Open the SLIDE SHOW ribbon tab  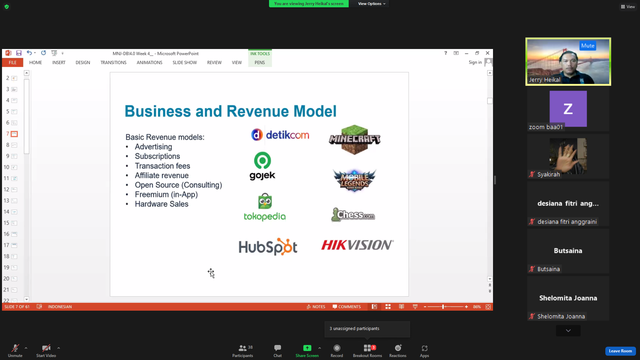point(184,62)
